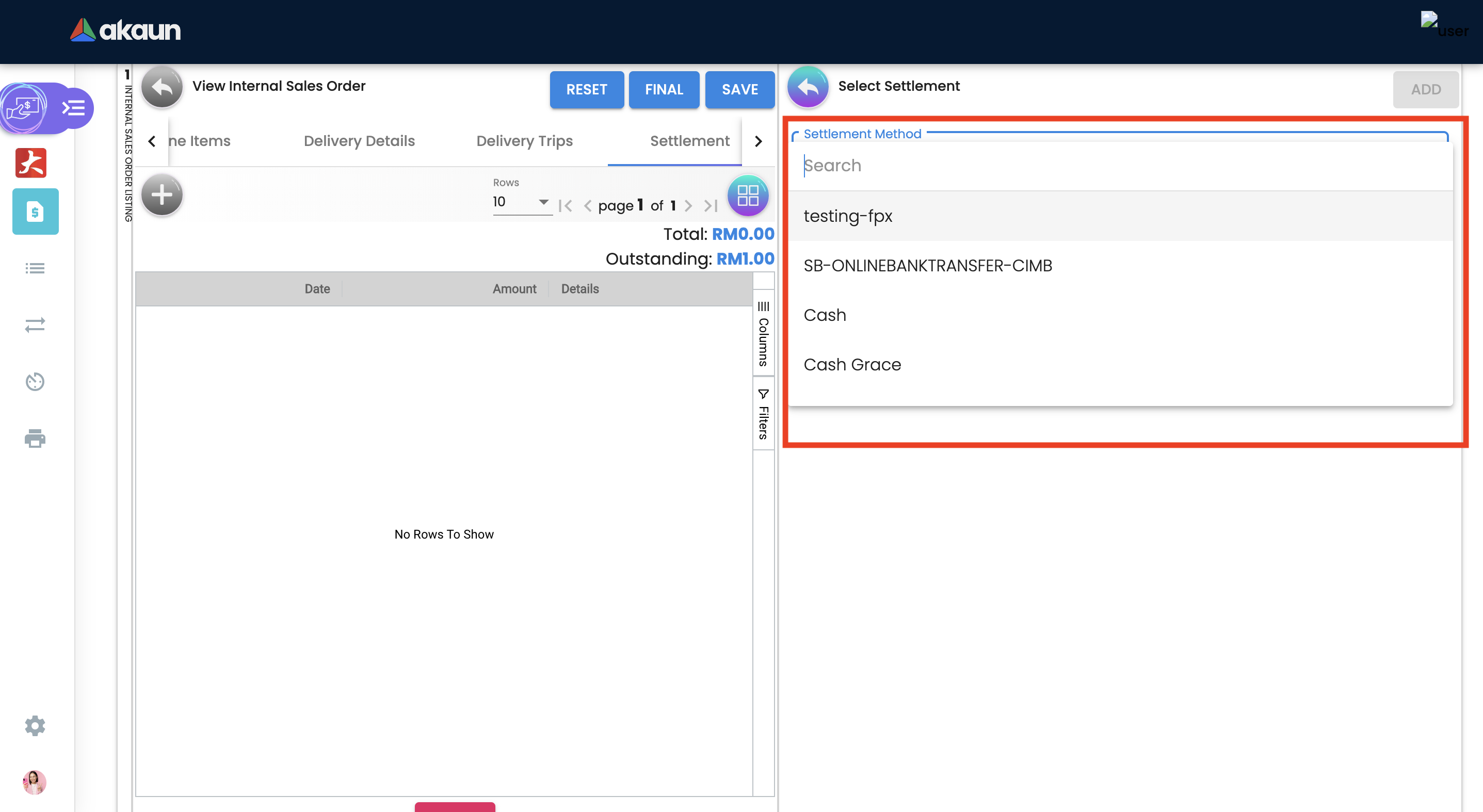Click the transfer arrows sidebar icon
Screen dimensions: 1483x812
(35, 325)
